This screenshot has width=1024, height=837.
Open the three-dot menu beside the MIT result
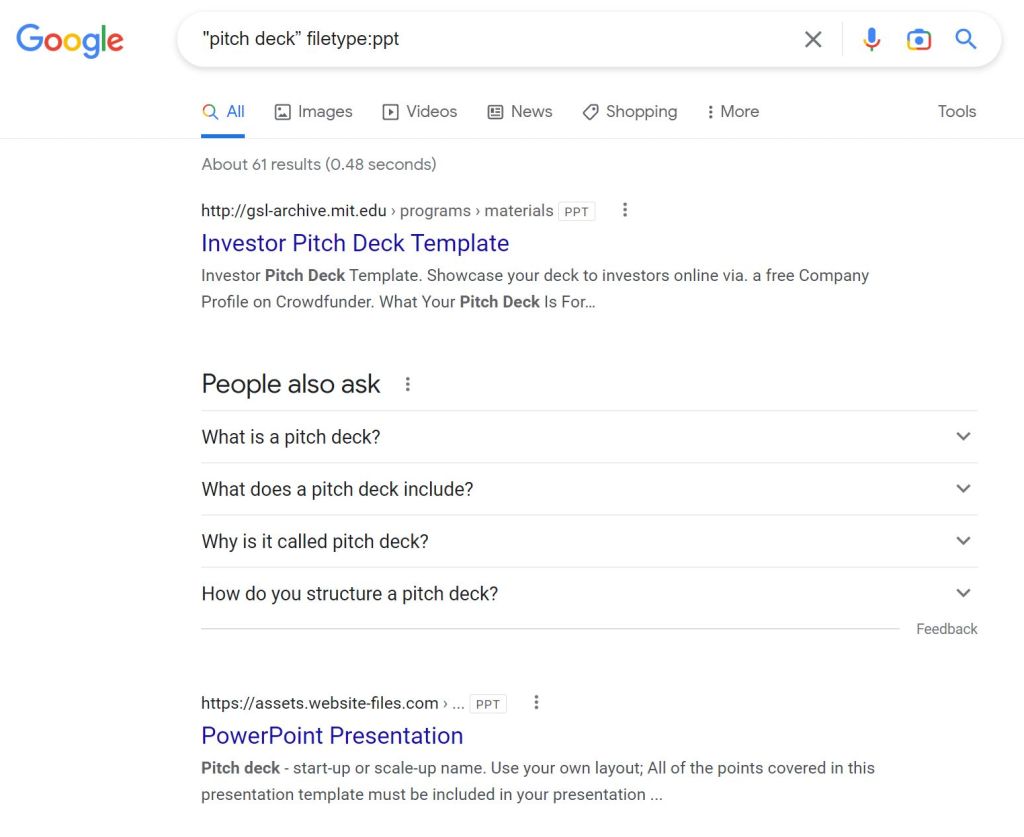tap(625, 210)
